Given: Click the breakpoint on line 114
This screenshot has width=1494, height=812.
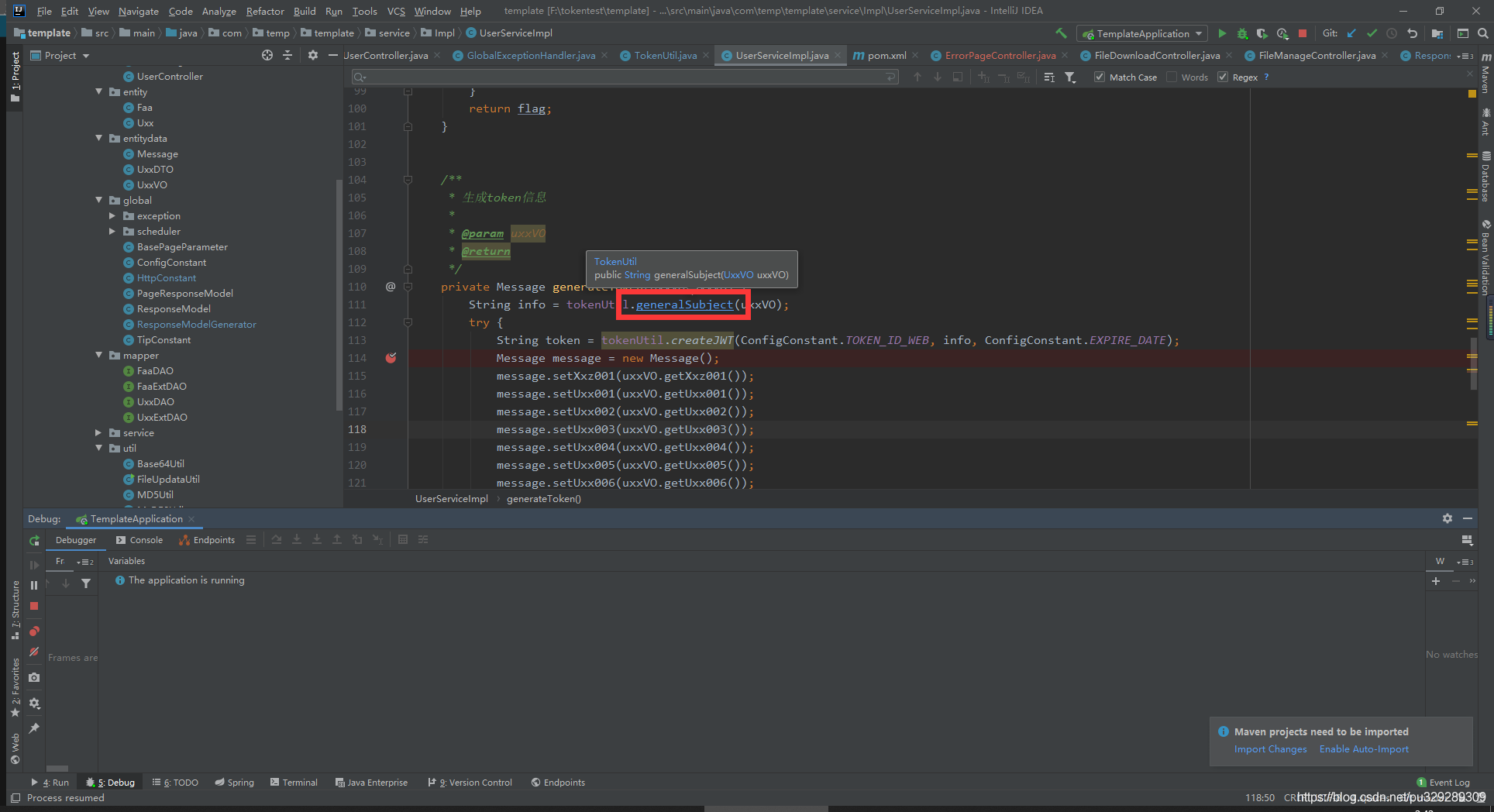Looking at the screenshot, I should (391, 358).
